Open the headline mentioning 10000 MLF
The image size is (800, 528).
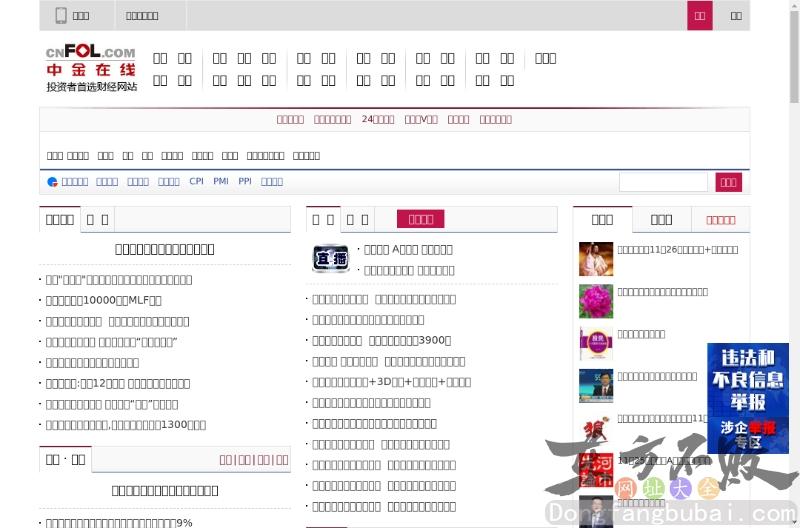[104, 300]
